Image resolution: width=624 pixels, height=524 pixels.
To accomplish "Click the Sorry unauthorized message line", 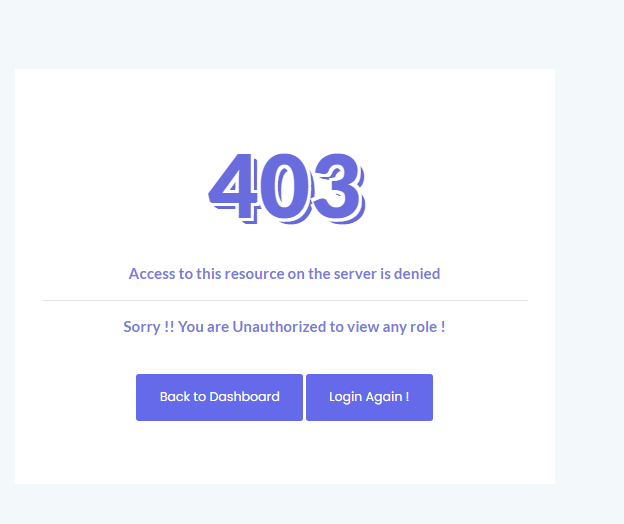I will 284,327.
